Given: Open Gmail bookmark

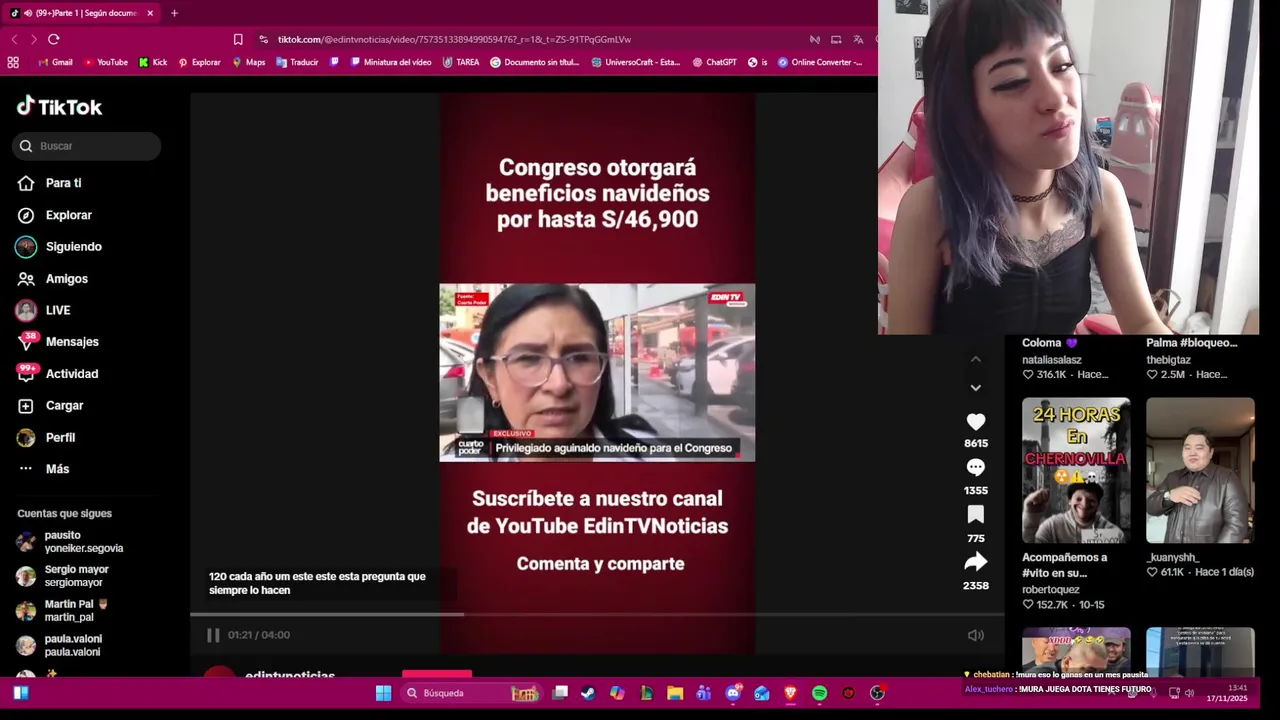Looking at the screenshot, I should tap(55, 62).
